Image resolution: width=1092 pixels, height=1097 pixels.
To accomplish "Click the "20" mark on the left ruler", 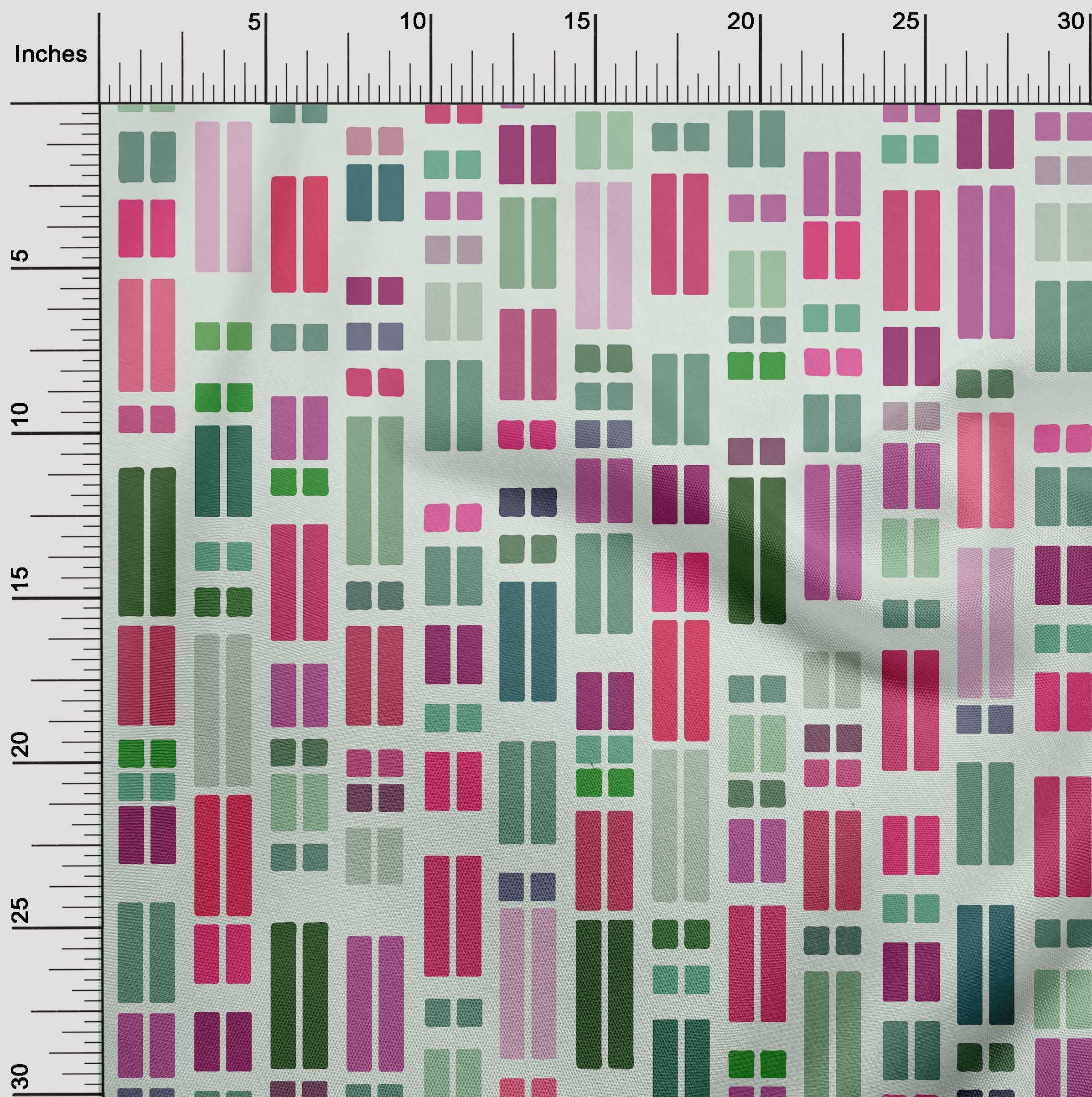I will point(20,744).
